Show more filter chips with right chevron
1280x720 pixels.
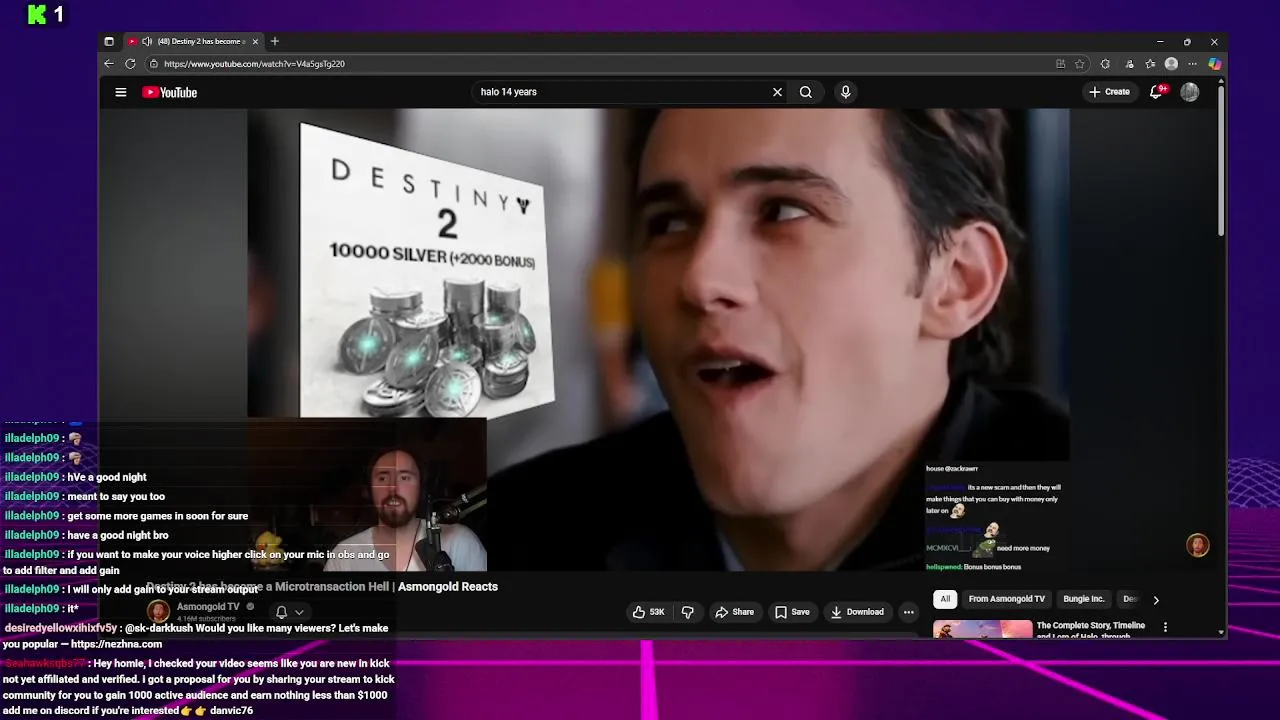[1156, 600]
